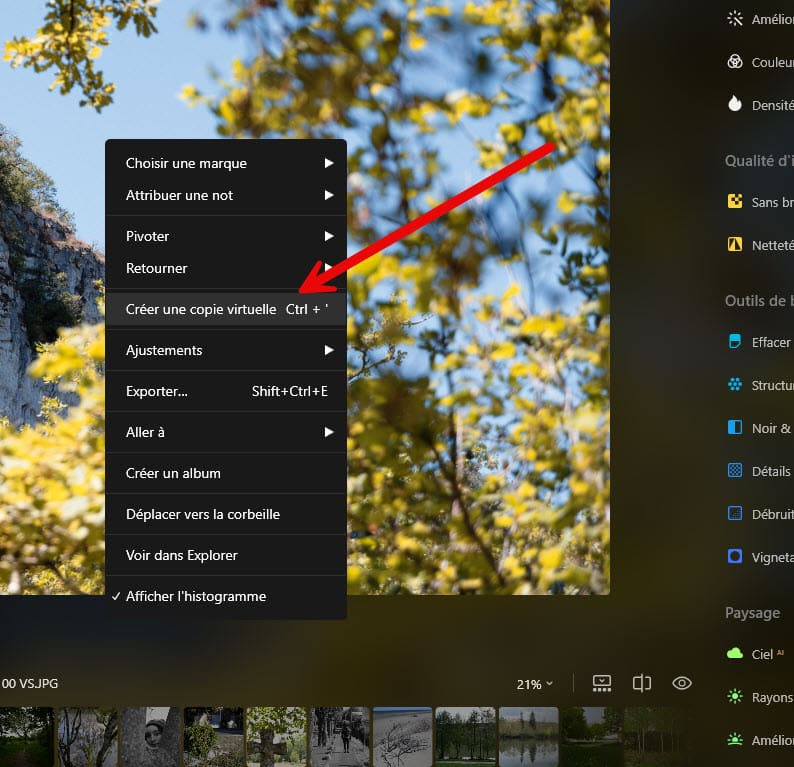Expand the Aller à submenu arrow
The width and height of the screenshot is (794, 767).
click(329, 432)
